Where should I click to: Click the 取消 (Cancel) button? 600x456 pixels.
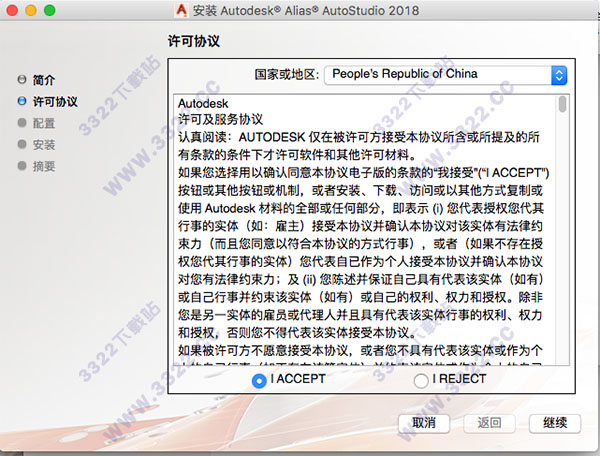[x=424, y=423]
